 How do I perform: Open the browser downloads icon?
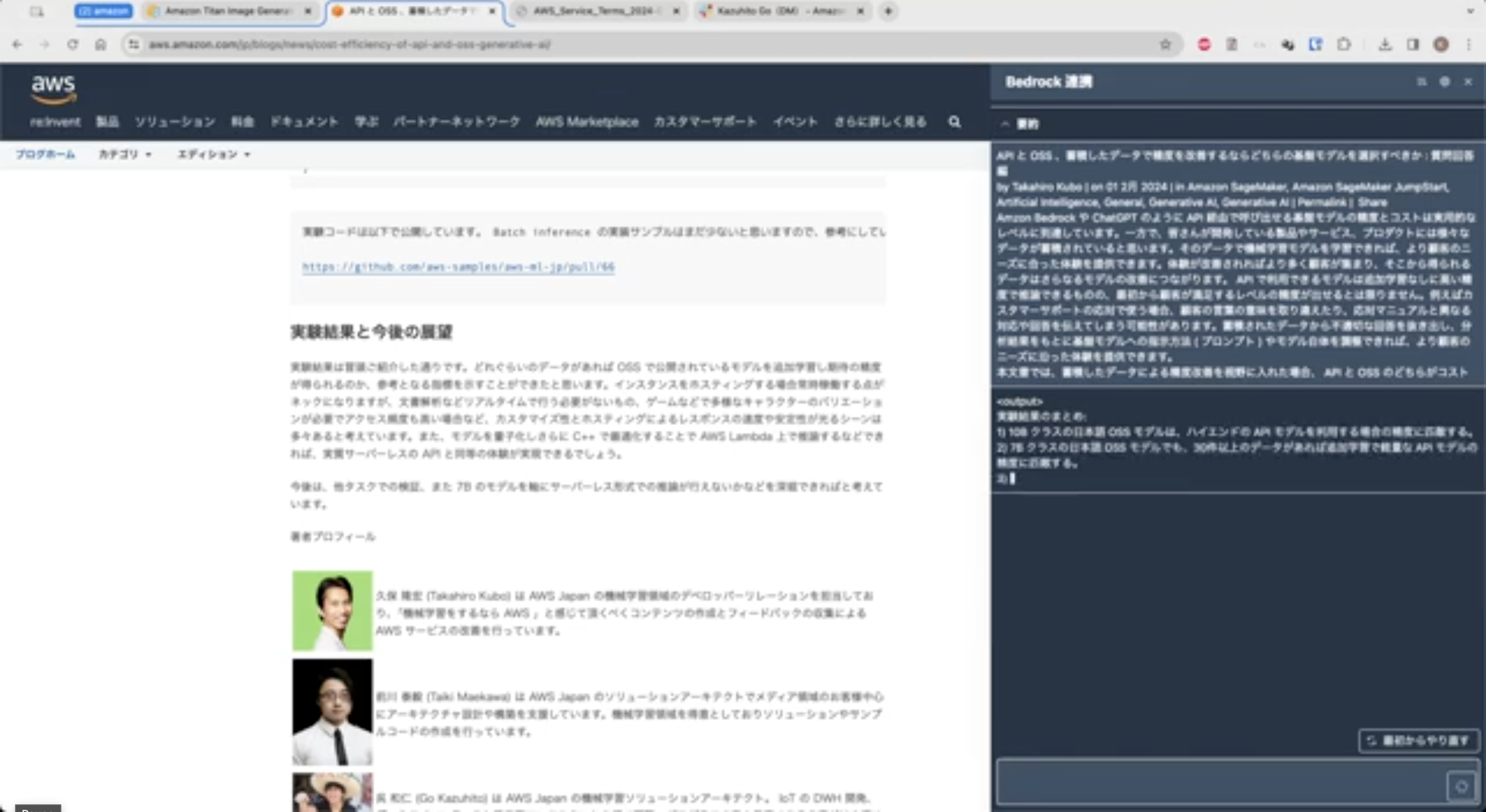1384,44
